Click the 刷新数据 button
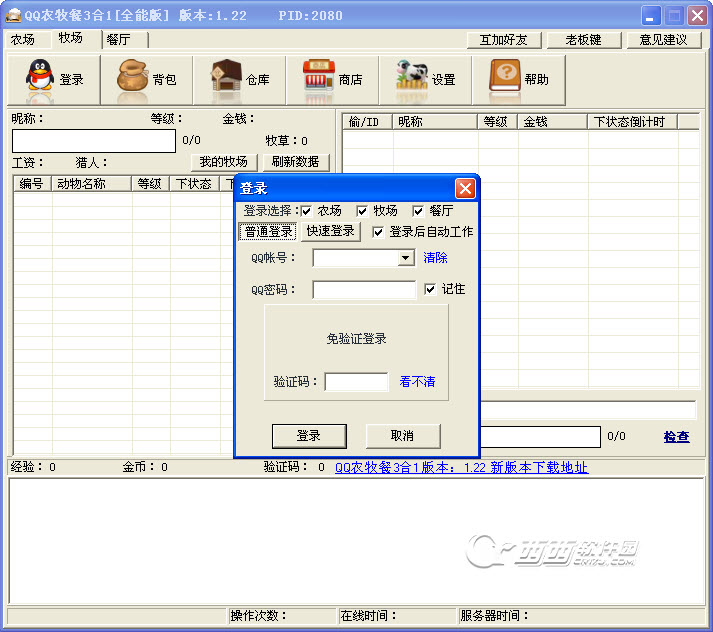Viewport: 713px width, 632px height. coord(296,162)
